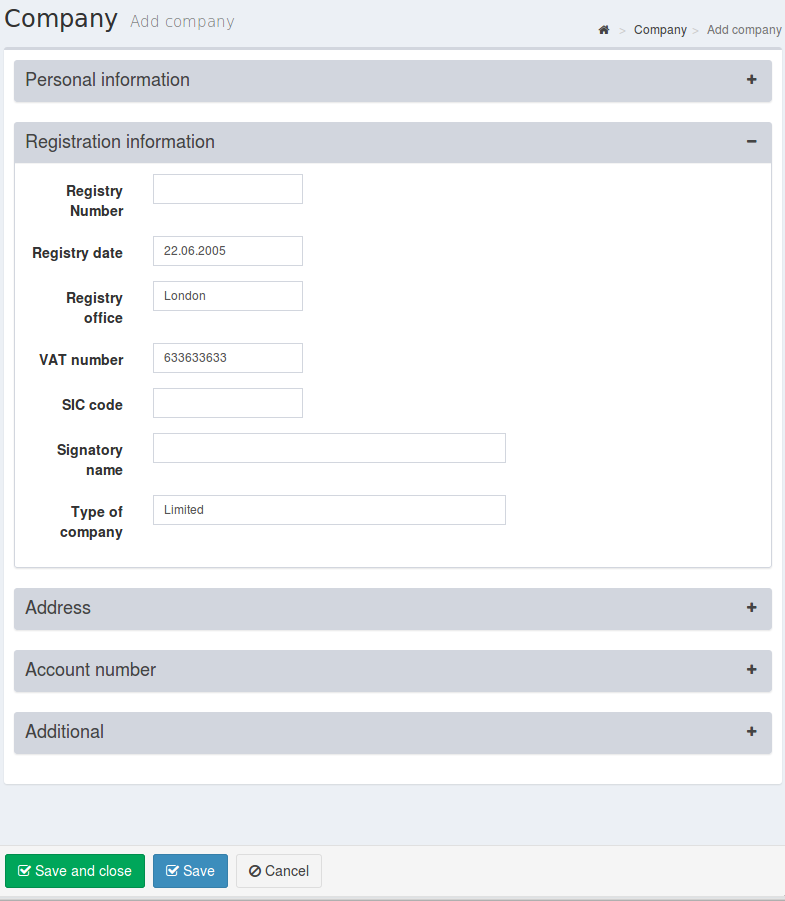Expand Personal information with plus icon

tap(751, 80)
